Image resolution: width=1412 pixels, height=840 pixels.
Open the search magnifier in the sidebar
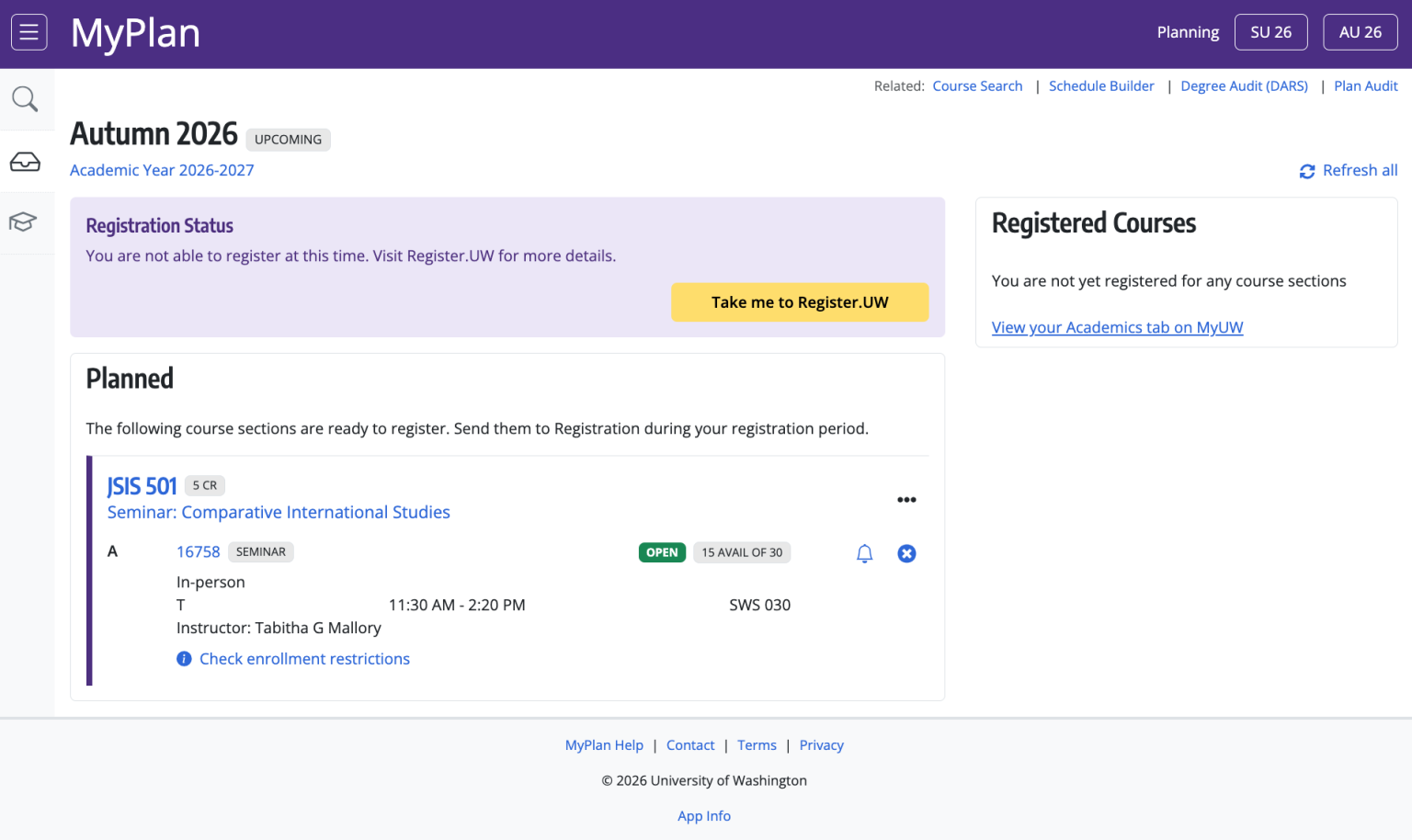(25, 99)
